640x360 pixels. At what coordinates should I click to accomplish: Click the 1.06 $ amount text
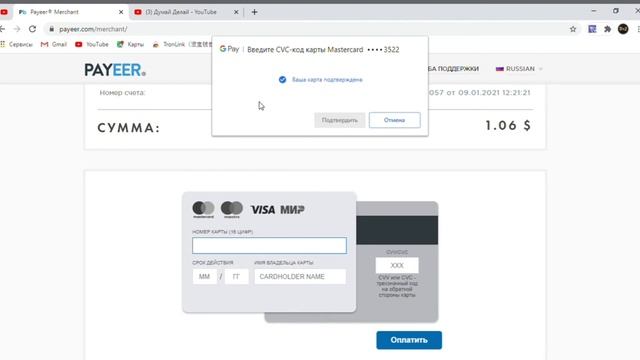(508, 125)
